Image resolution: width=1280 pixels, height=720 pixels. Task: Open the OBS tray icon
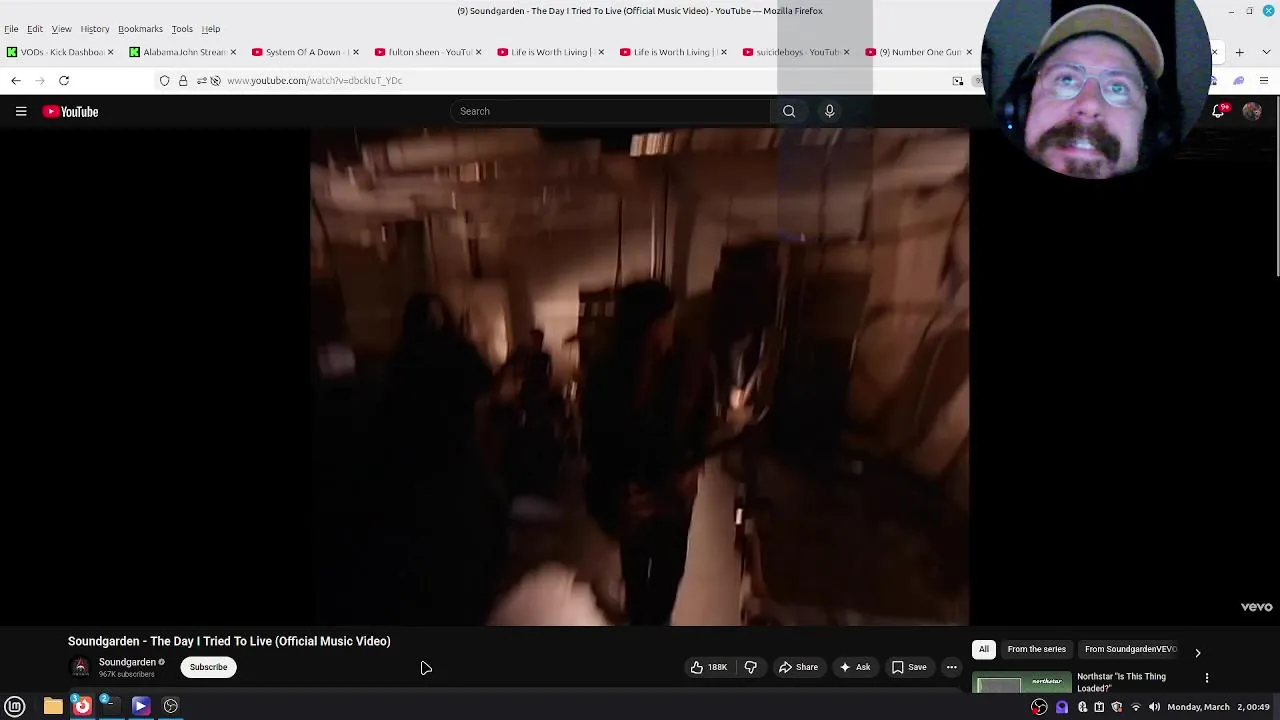[1039, 707]
